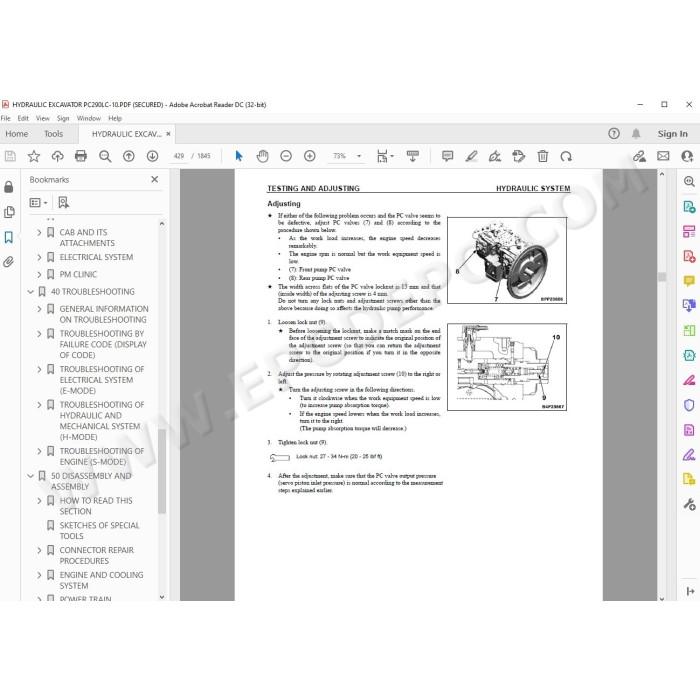Open attachments paperclip panel
700x700 pixels.
pyautogui.click(x=8, y=262)
